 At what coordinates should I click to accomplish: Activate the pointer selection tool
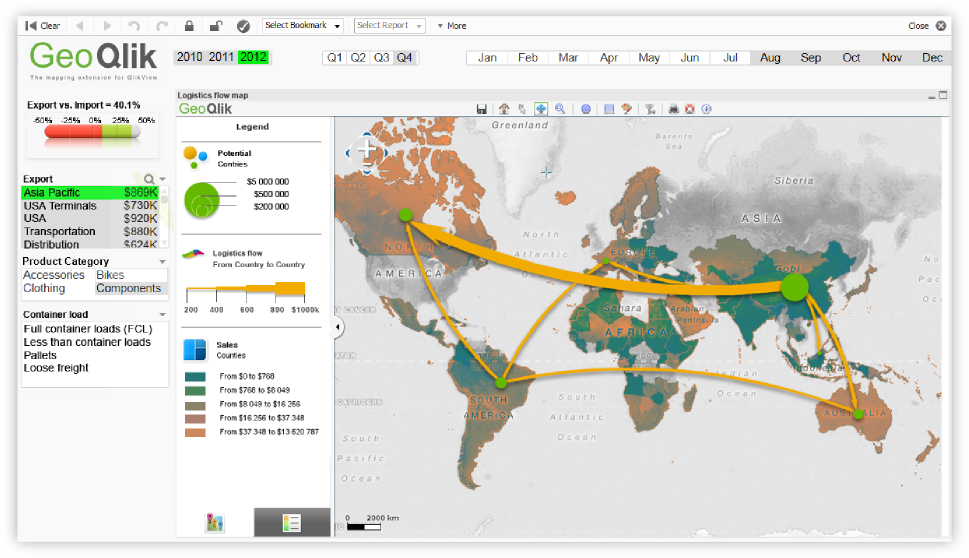(522, 109)
